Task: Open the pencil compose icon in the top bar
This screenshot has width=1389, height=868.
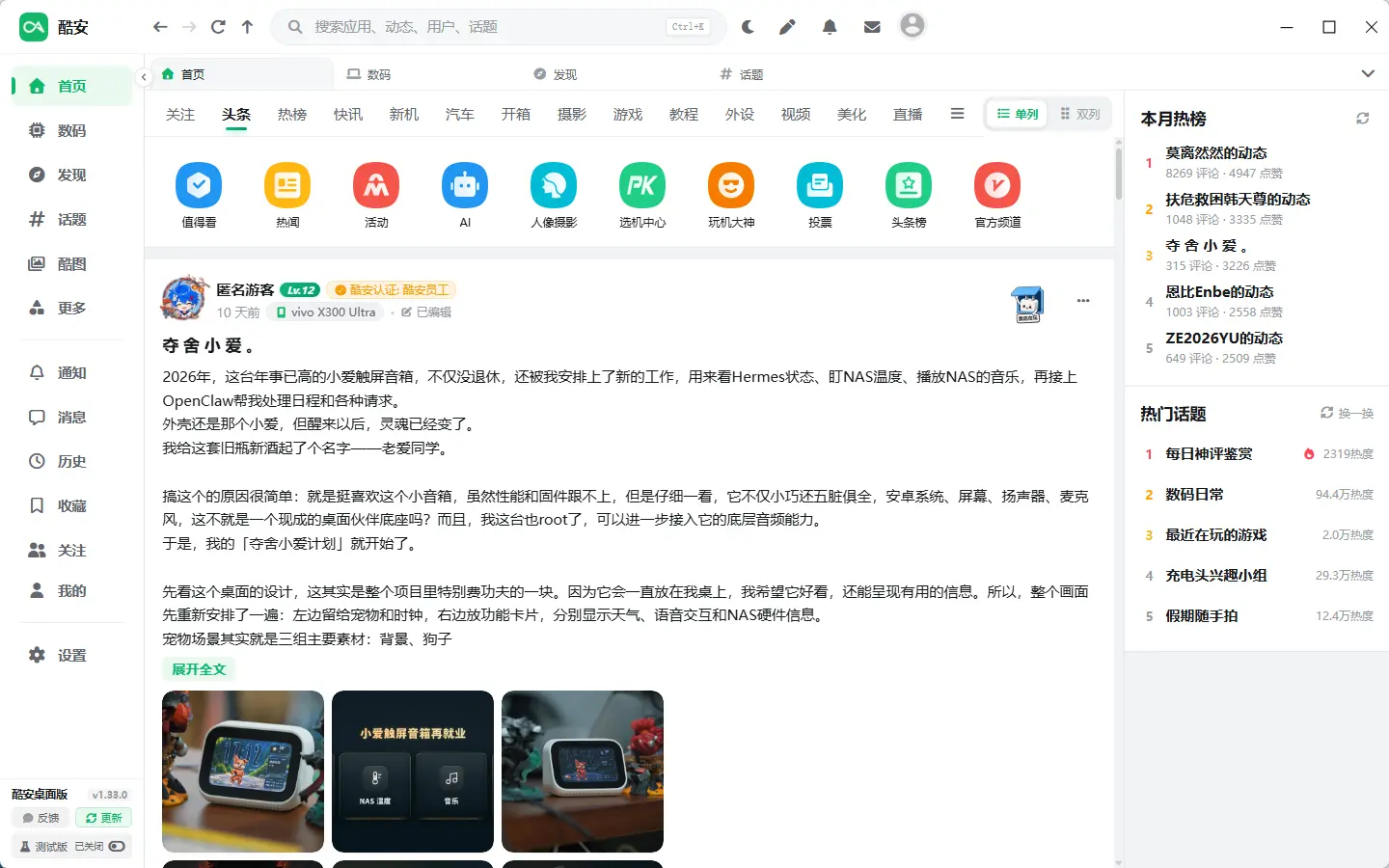Action: pyautogui.click(x=788, y=27)
